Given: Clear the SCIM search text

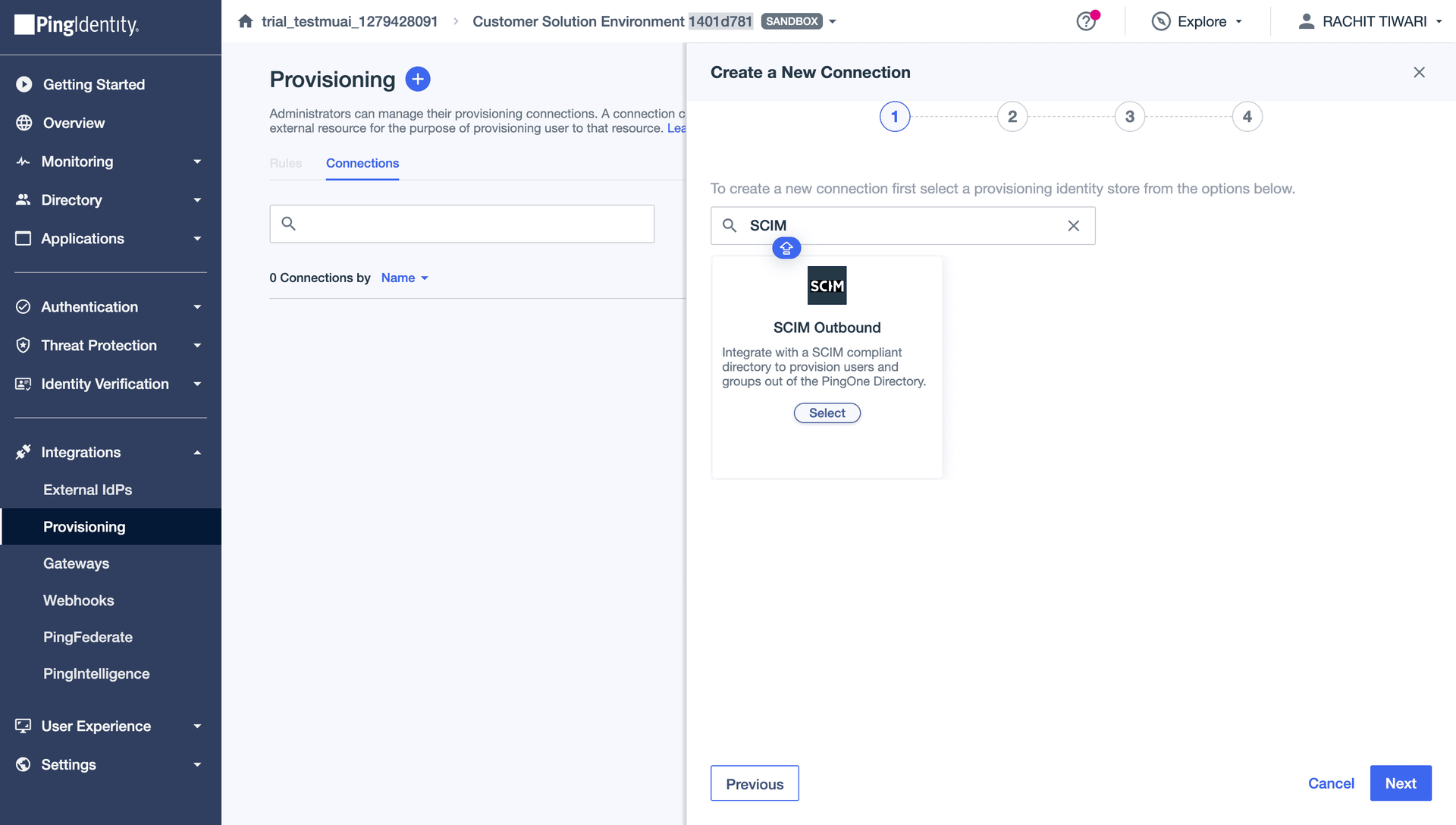Looking at the screenshot, I should click(x=1073, y=225).
